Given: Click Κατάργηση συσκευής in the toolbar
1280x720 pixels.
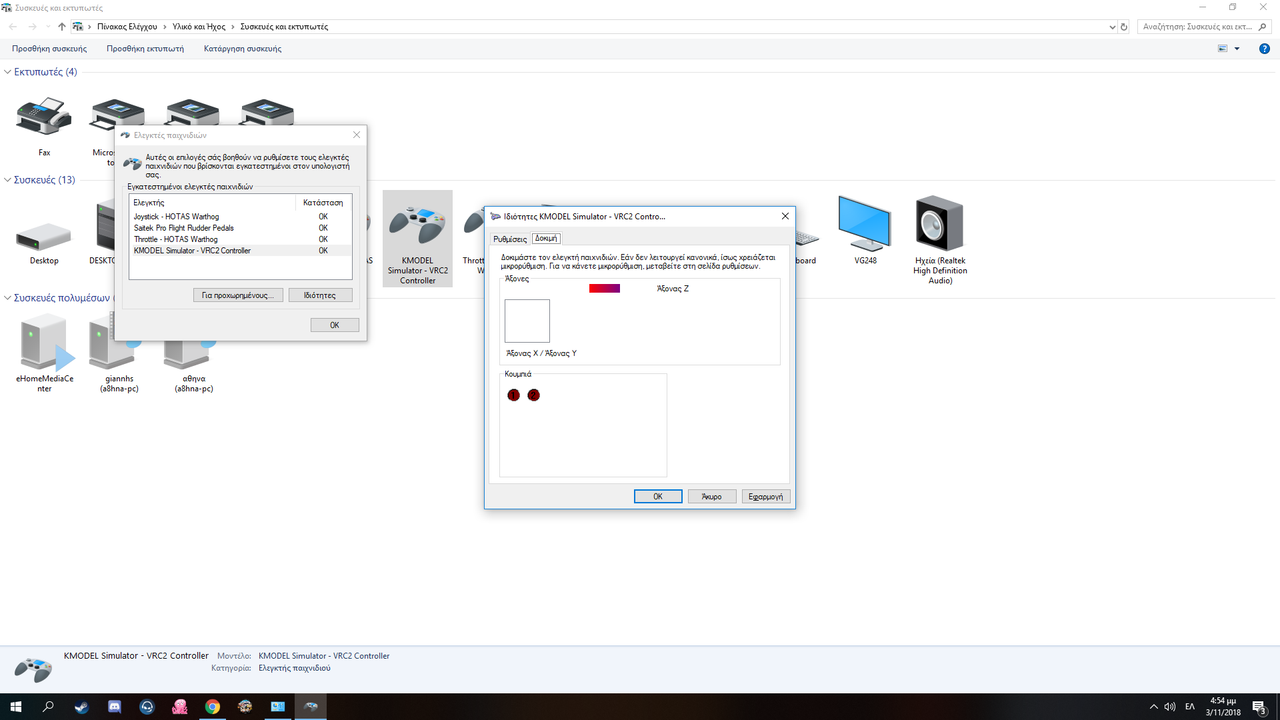Looking at the screenshot, I should (x=242, y=48).
